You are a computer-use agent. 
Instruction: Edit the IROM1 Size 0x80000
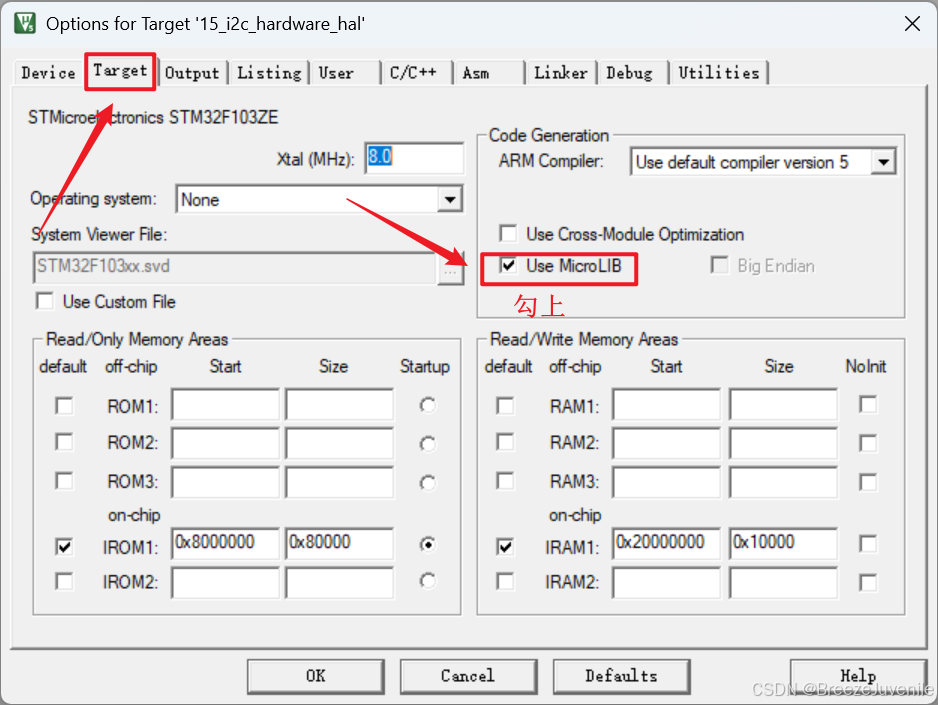click(x=340, y=543)
